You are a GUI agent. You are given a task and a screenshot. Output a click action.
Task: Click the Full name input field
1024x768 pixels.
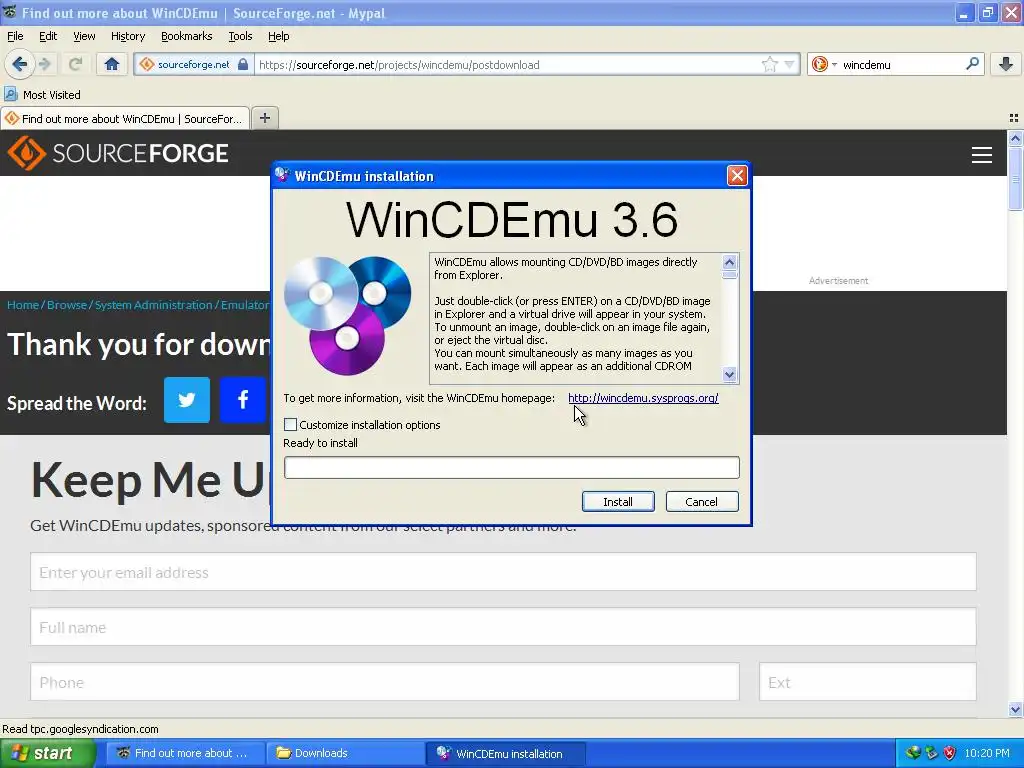[x=504, y=627]
